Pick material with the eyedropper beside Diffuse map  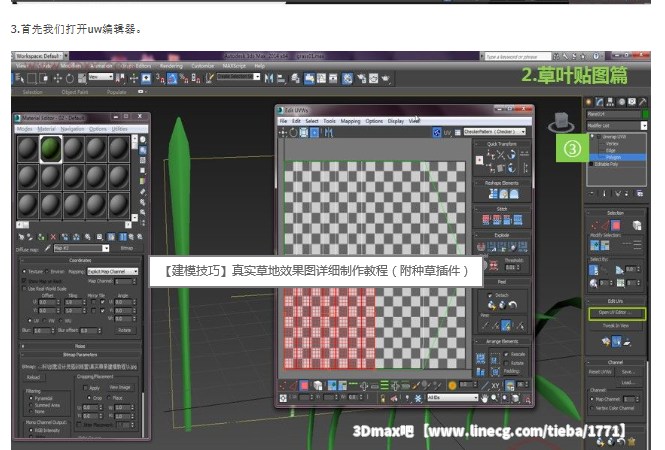48,248
